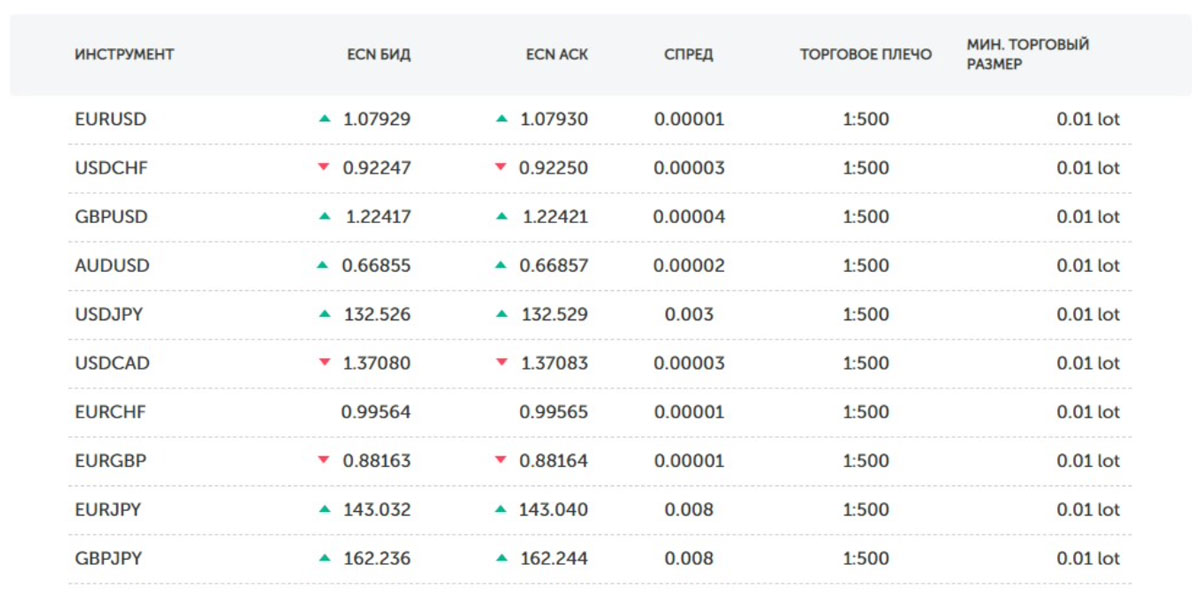Select the EURUSD instrument name

(x=111, y=119)
